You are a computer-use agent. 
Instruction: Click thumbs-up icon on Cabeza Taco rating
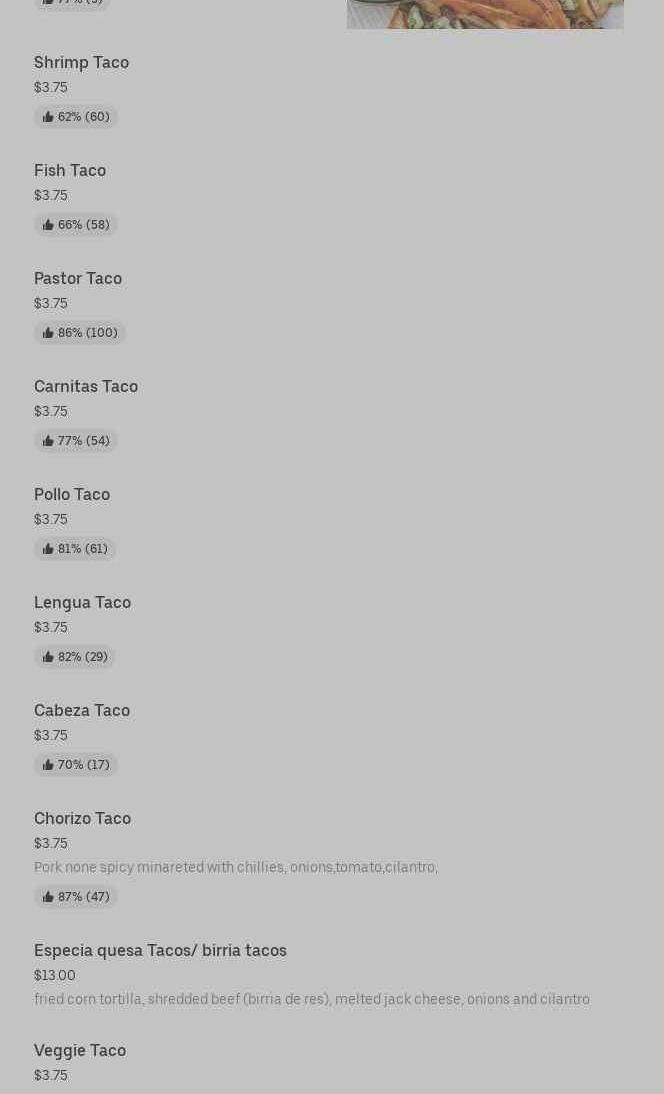coord(48,765)
